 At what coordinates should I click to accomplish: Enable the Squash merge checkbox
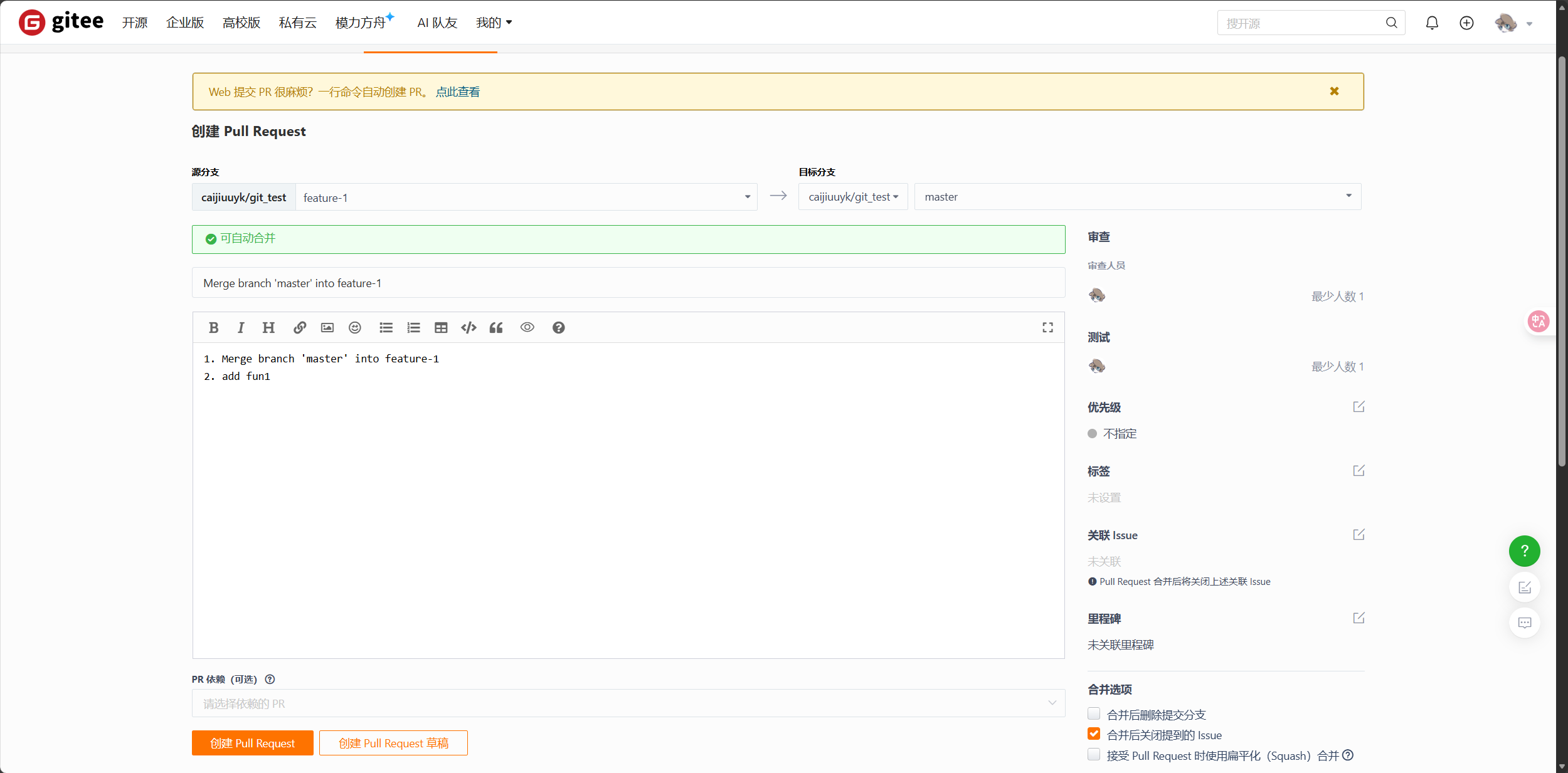(1094, 755)
